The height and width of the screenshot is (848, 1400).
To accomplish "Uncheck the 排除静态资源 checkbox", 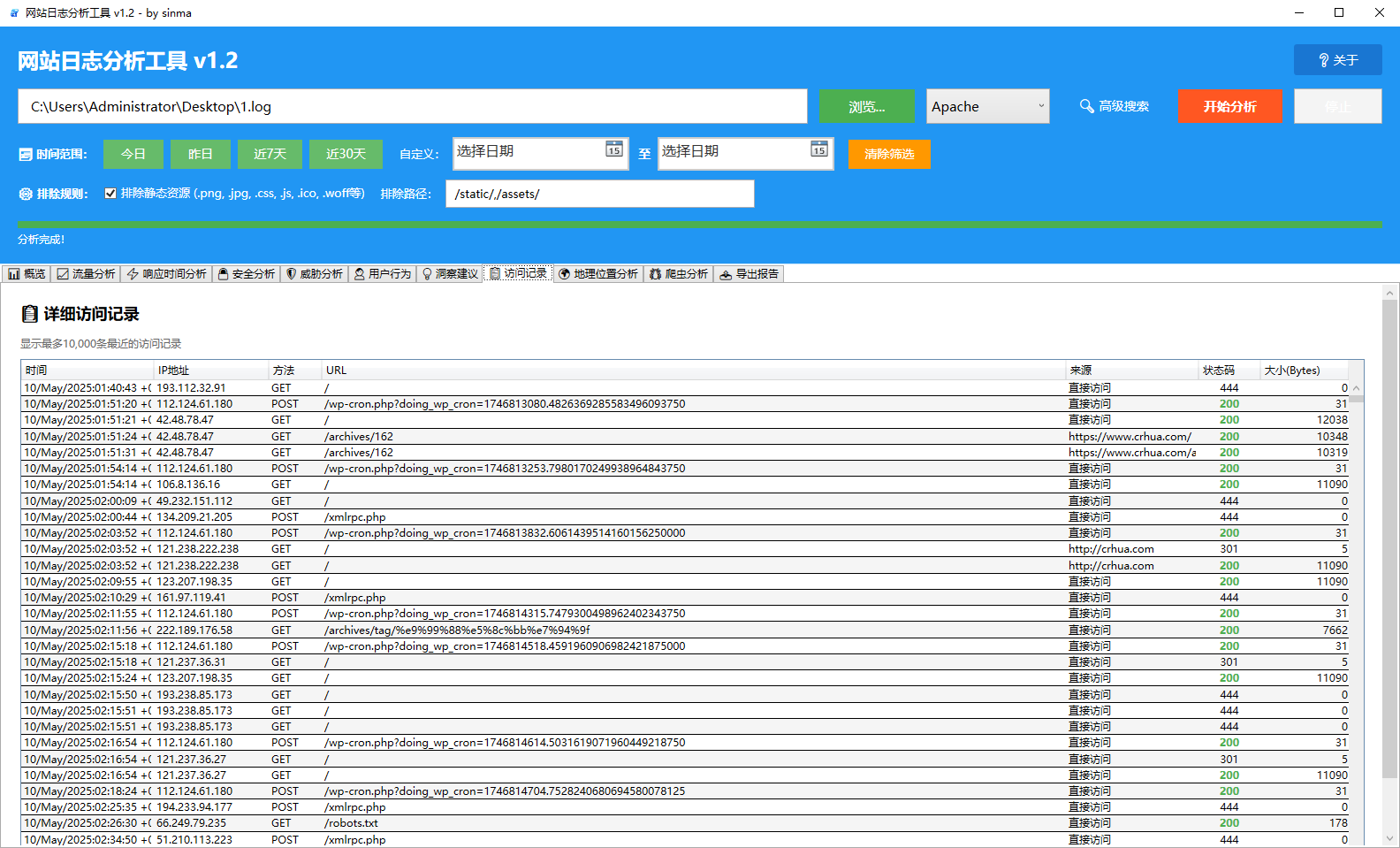I will [110, 194].
